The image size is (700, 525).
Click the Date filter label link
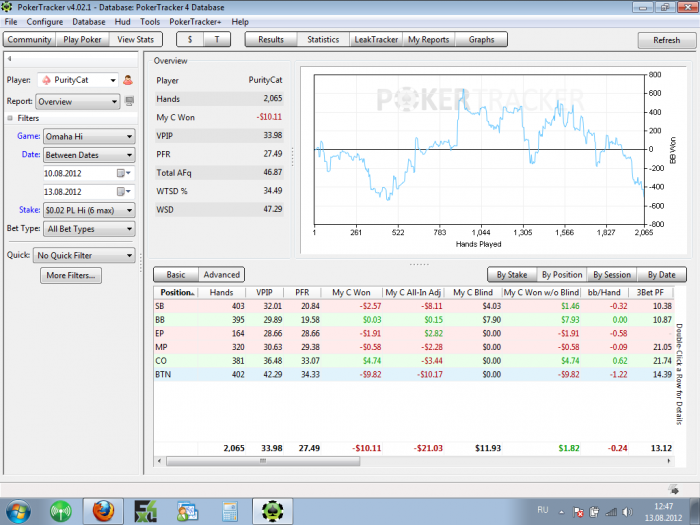(x=31, y=154)
